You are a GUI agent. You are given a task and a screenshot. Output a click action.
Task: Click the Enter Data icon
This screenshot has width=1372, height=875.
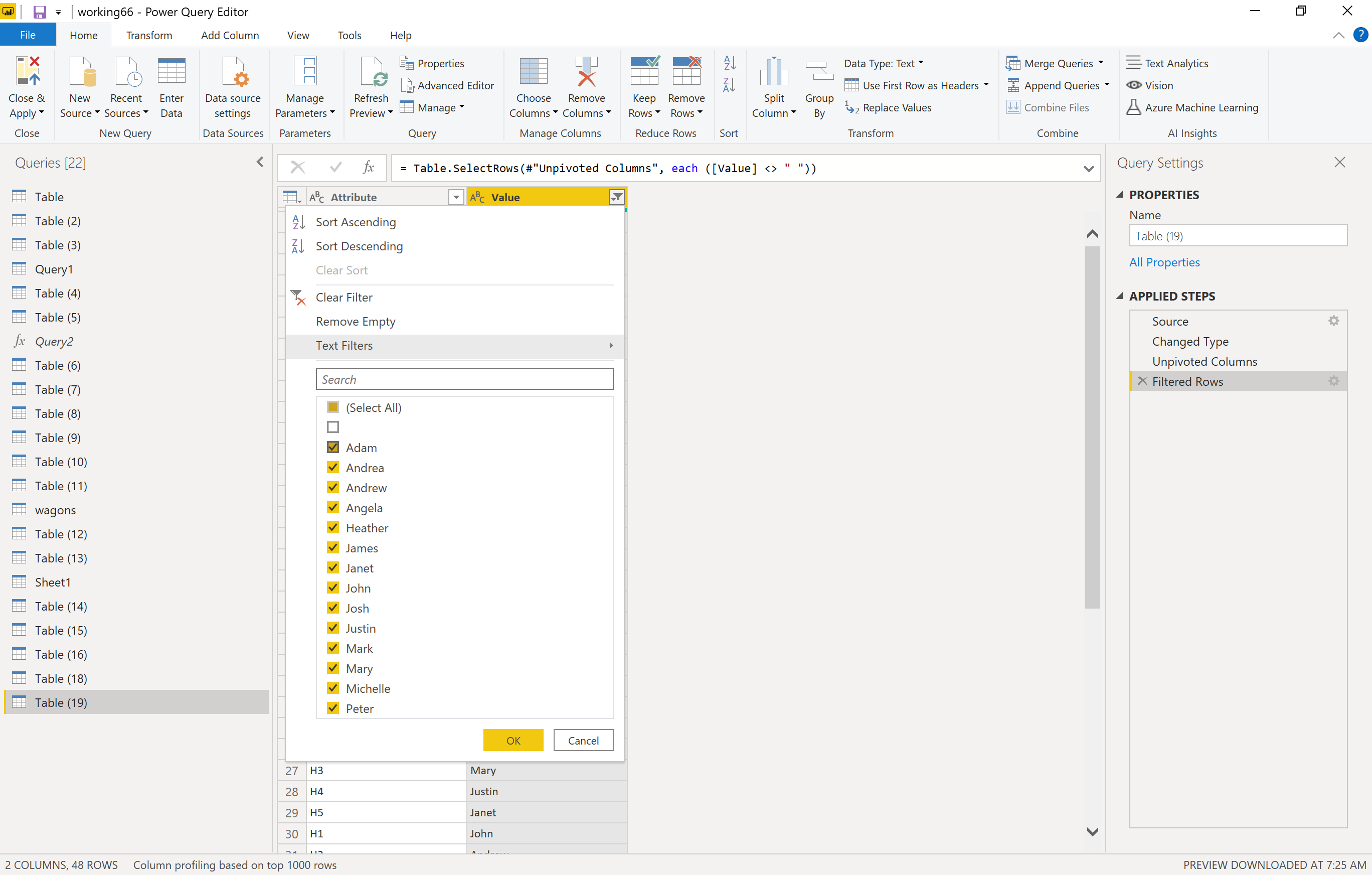coord(171,71)
